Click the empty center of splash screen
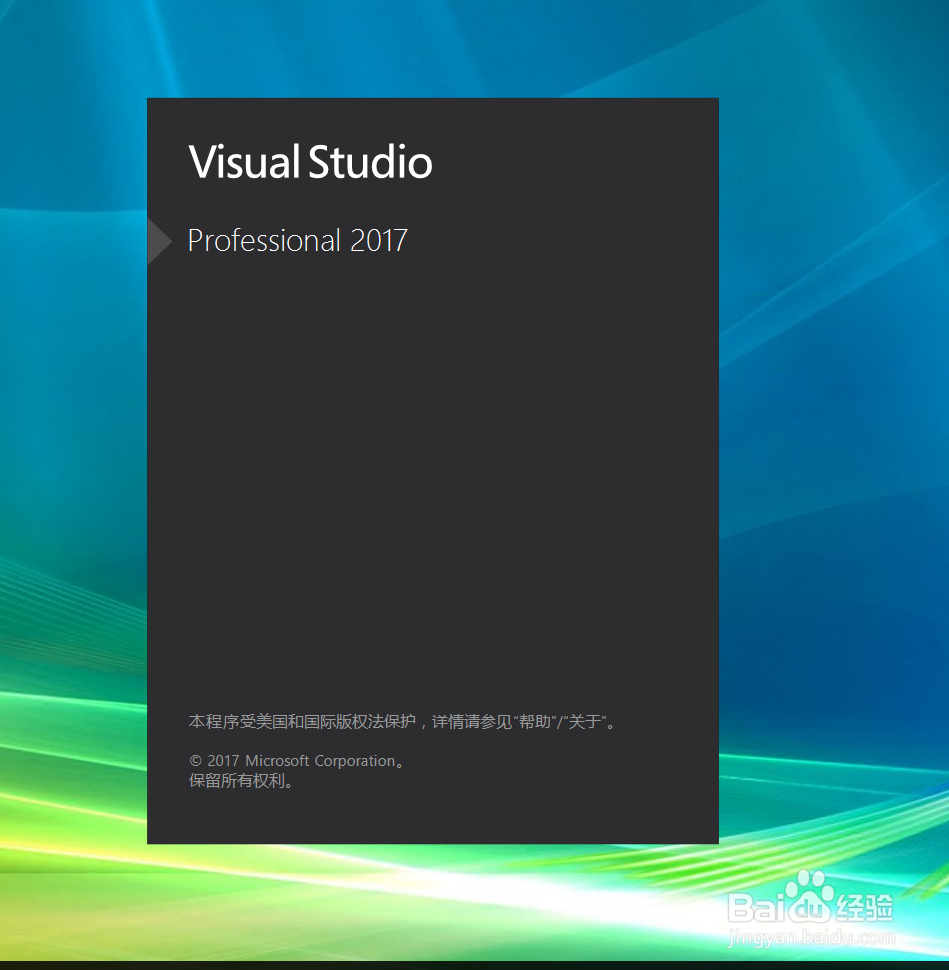949x970 pixels. pyautogui.click(x=432, y=480)
